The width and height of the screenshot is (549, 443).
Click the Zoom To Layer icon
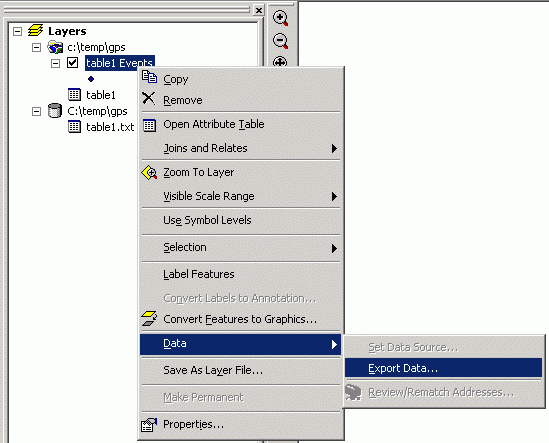pyautogui.click(x=149, y=172)
